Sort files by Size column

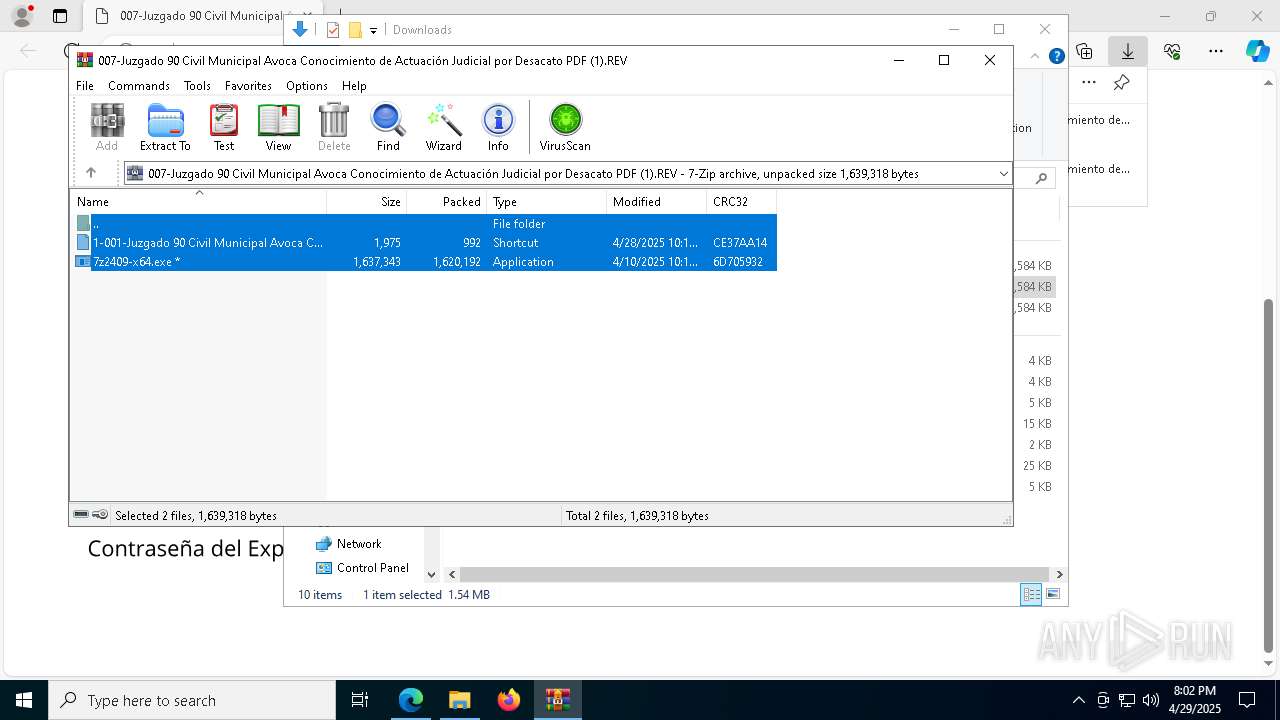[x=367, y=201]
